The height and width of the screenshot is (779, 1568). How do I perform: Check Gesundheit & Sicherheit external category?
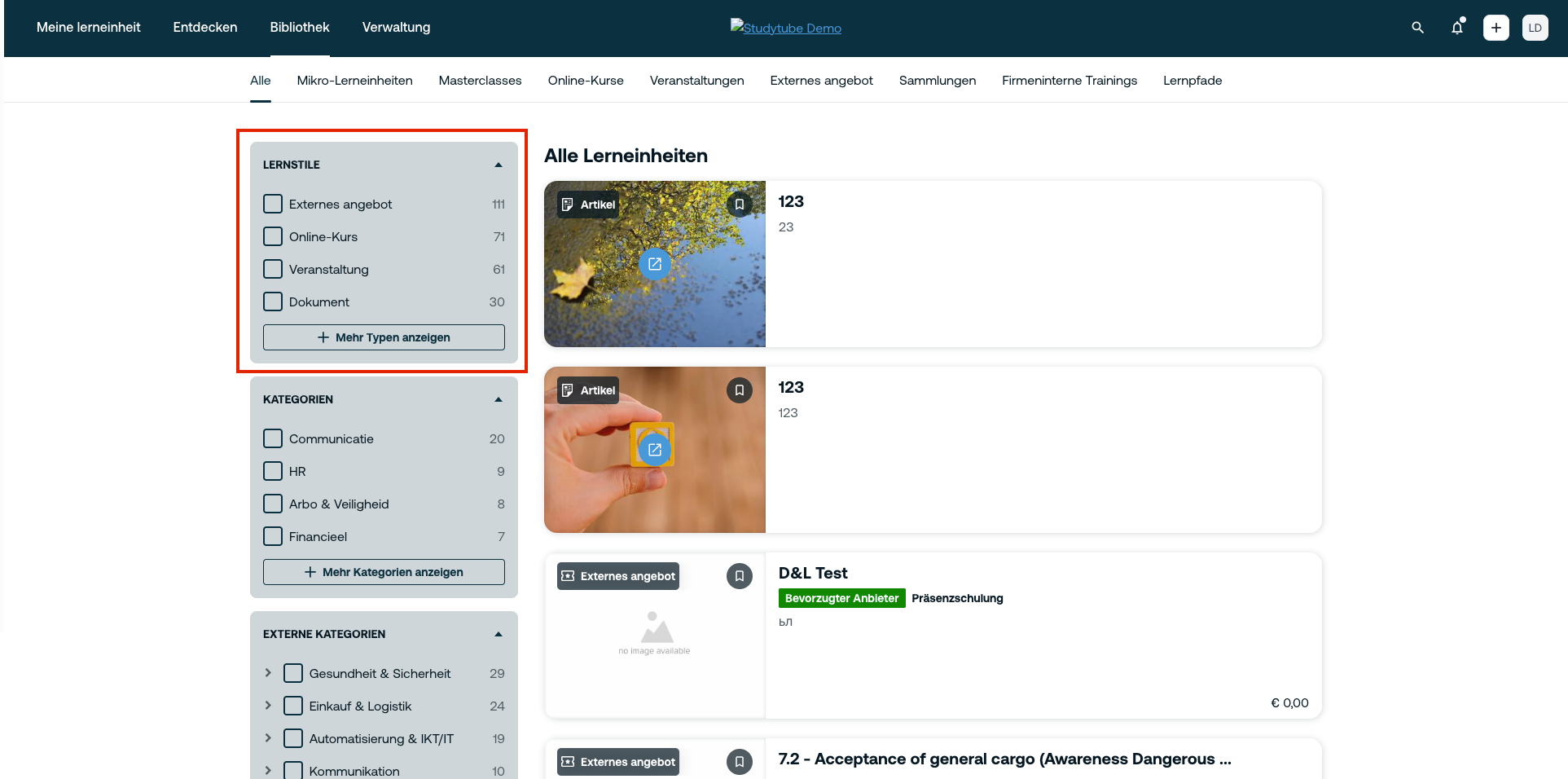click(293, 673)
